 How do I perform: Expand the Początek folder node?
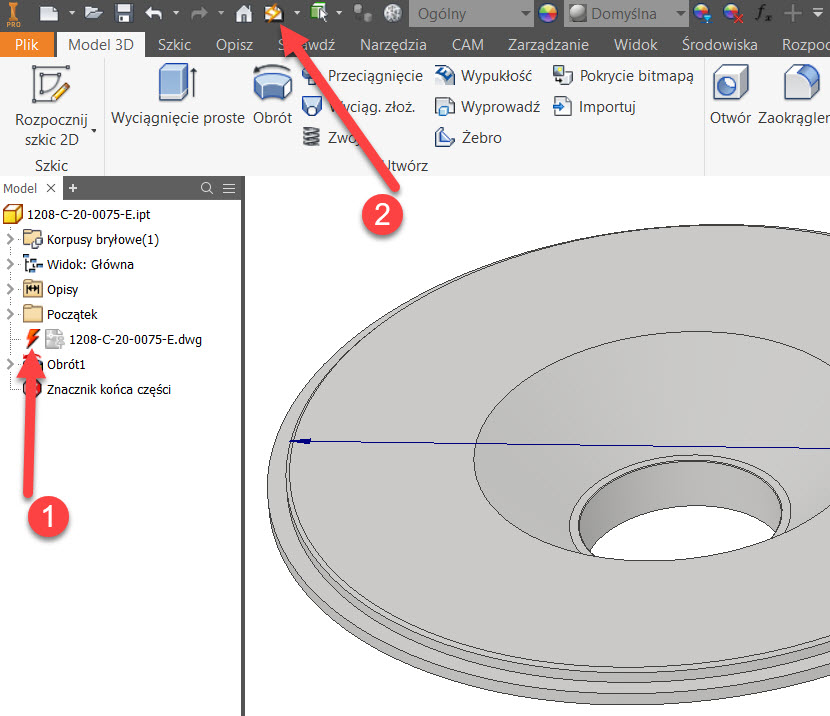click(10, 315)
